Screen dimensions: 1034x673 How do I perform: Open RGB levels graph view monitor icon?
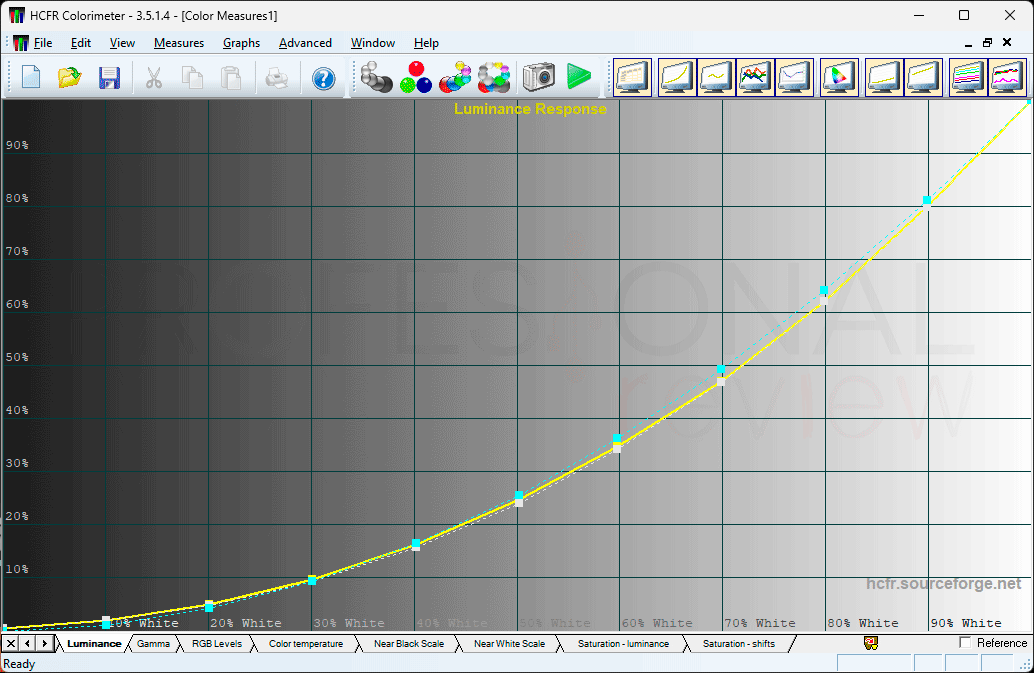pyautogui.click(x=755, y=77)
